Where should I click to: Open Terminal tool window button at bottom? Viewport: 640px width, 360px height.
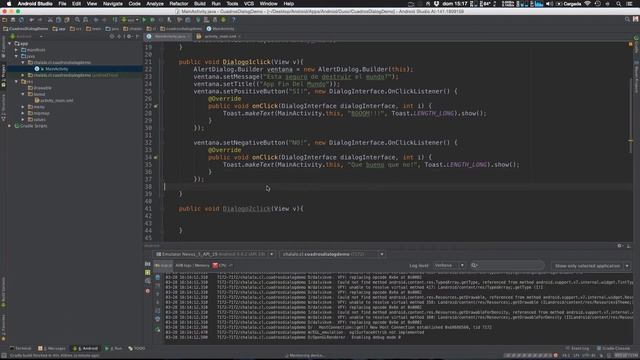tap(20, 349)
